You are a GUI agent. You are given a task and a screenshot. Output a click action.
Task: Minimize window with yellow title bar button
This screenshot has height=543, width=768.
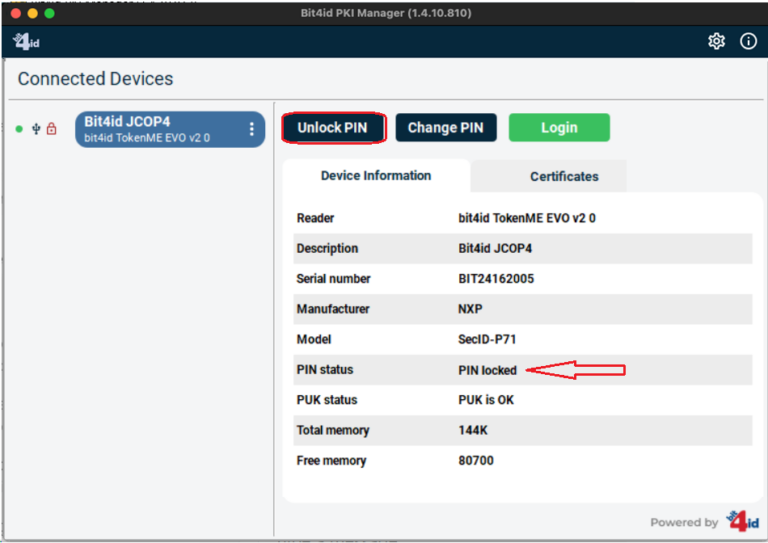(31, 13)
